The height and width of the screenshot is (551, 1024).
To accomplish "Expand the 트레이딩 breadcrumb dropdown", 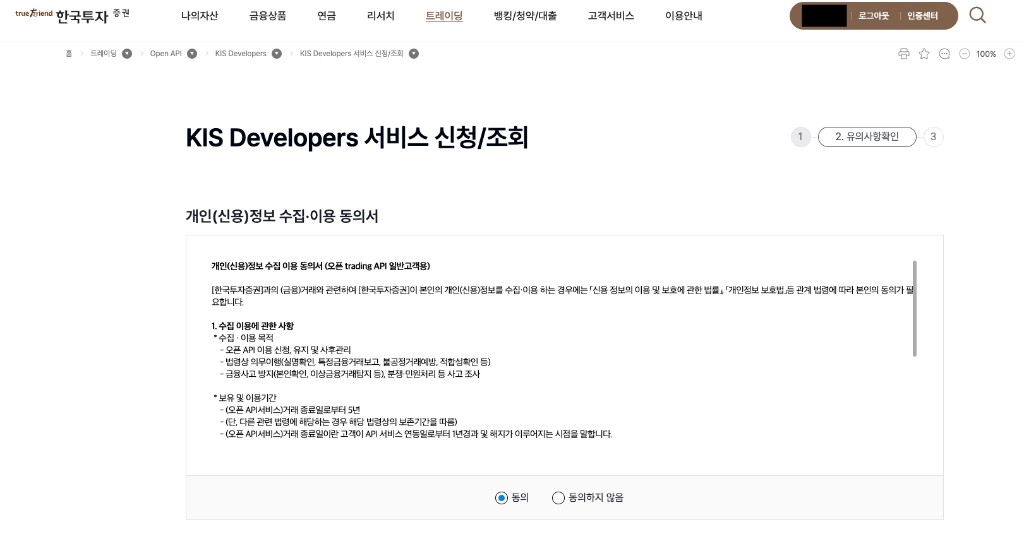I will point(127,54).
